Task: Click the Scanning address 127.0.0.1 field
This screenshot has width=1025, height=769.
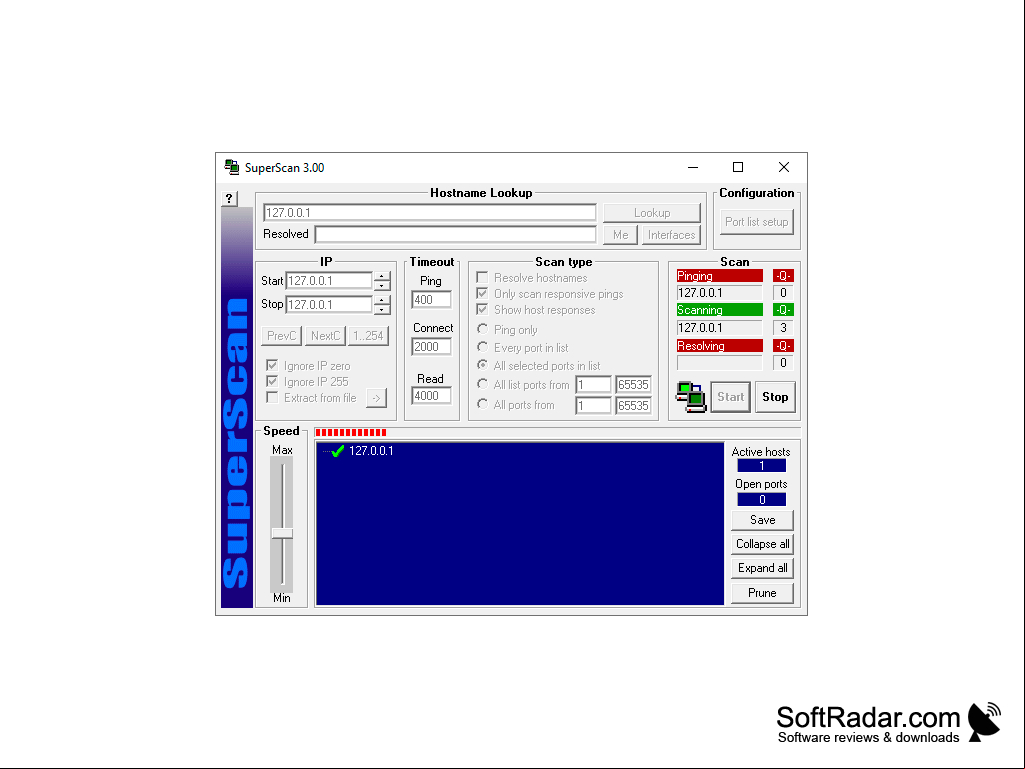Action: [x=720, y=328]
